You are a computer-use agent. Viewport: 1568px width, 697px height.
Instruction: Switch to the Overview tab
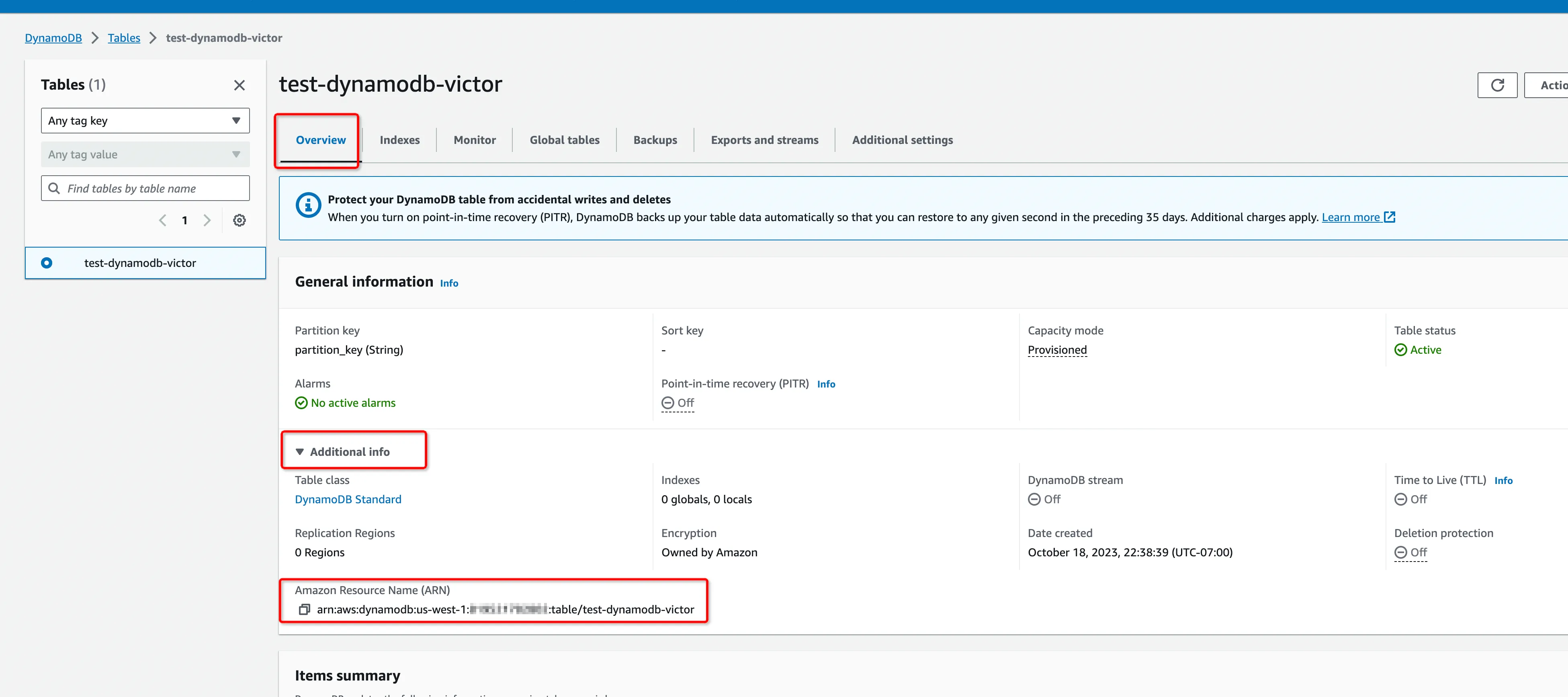click(320, 140)
